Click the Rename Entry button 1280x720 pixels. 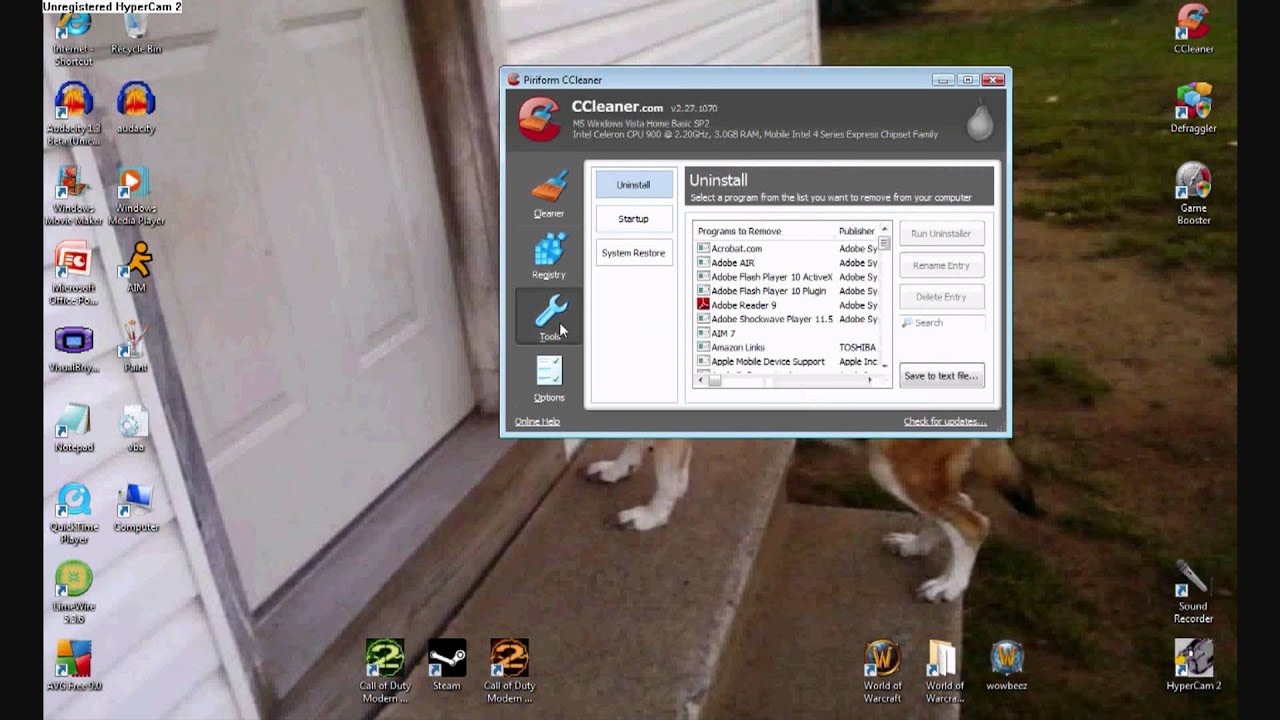(941, 266)
